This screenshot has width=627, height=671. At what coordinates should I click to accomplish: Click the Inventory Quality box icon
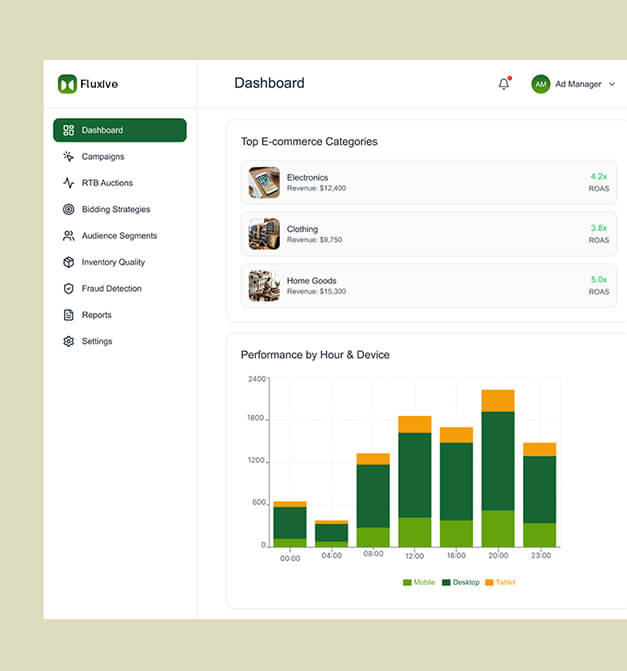click(68, 262)
